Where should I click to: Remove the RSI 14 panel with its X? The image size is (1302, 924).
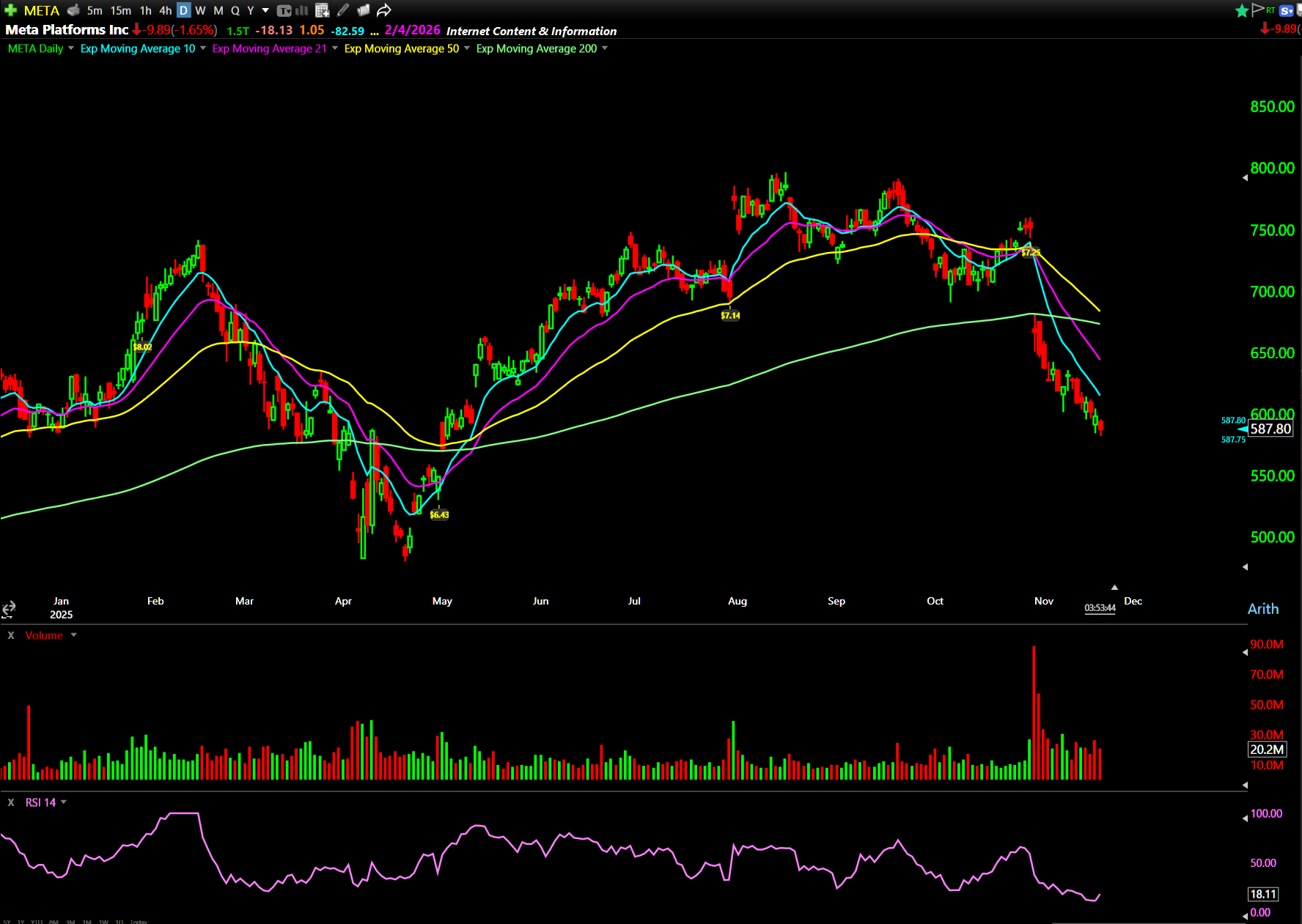click(x=11, y=802)
